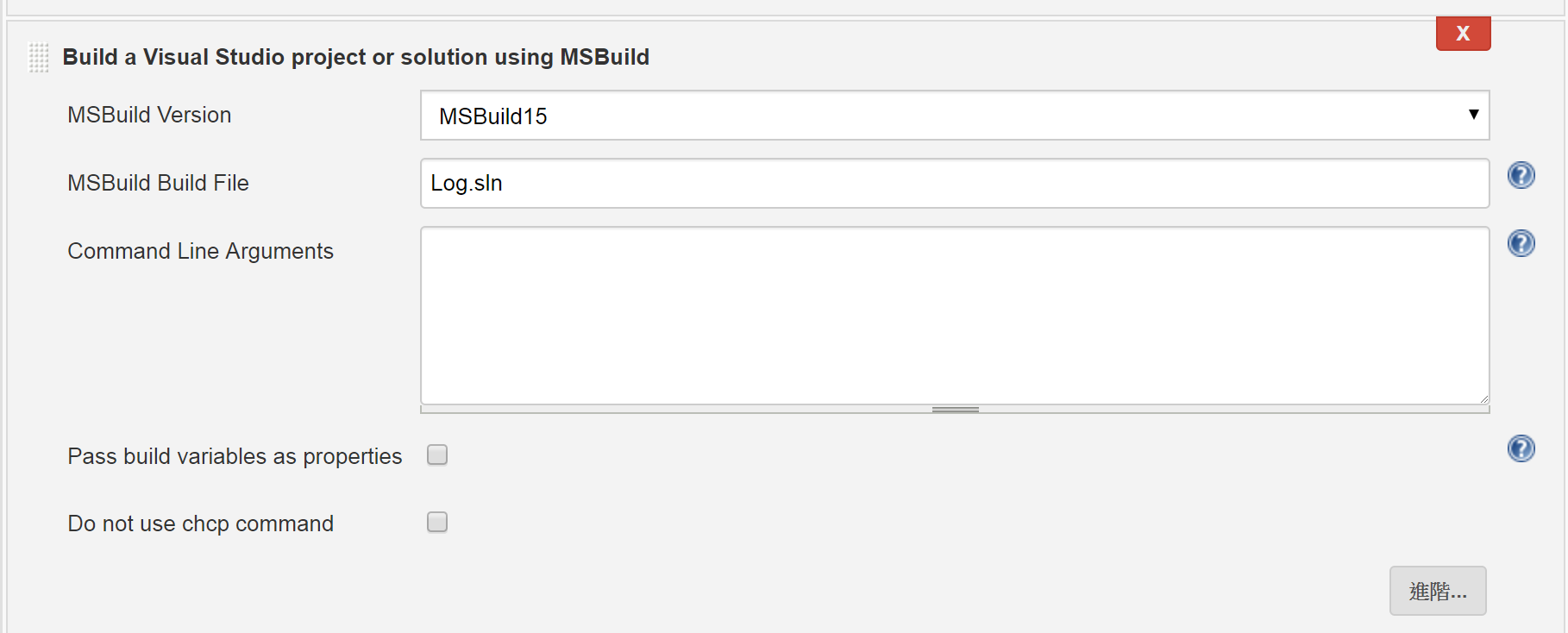The width and height of the screenshot is (1568, 633).
Task: Click the Build a Visual Studio project heading
Action: click(355, 57)
